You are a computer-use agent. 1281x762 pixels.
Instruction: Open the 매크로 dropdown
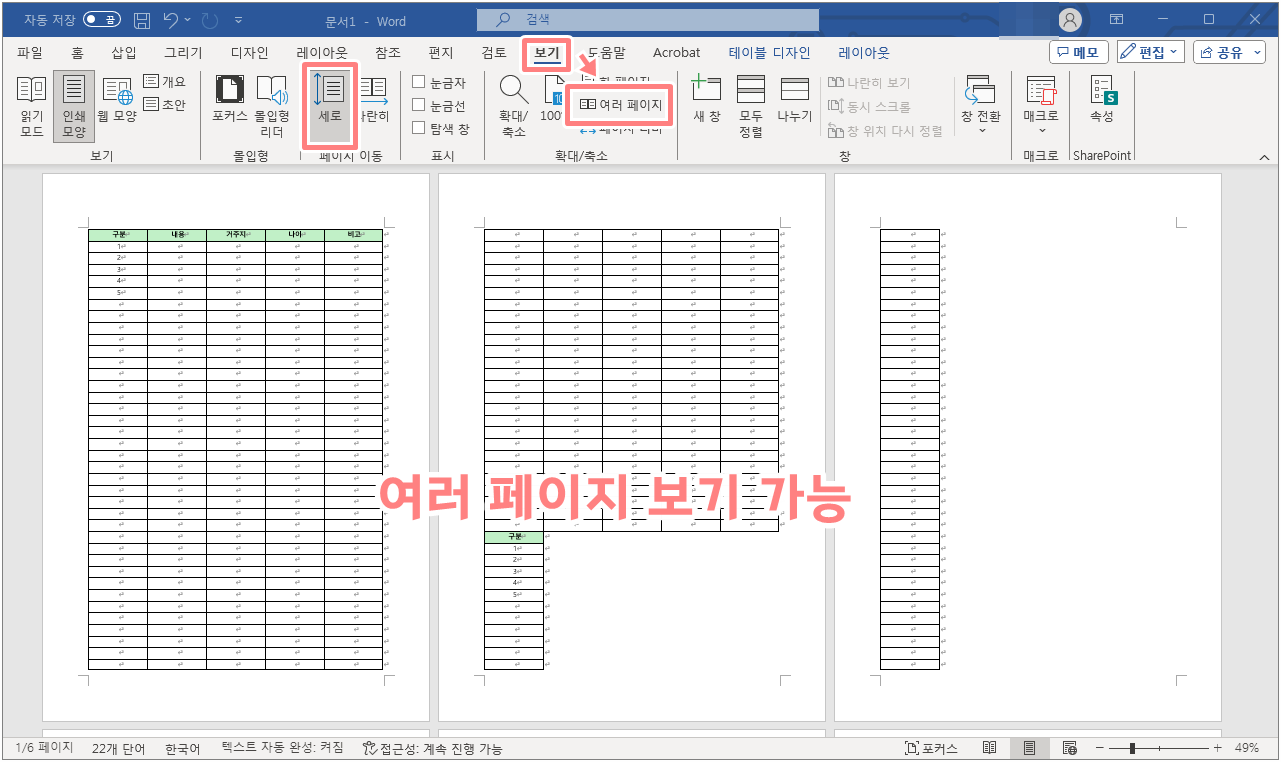[1041, 106]
